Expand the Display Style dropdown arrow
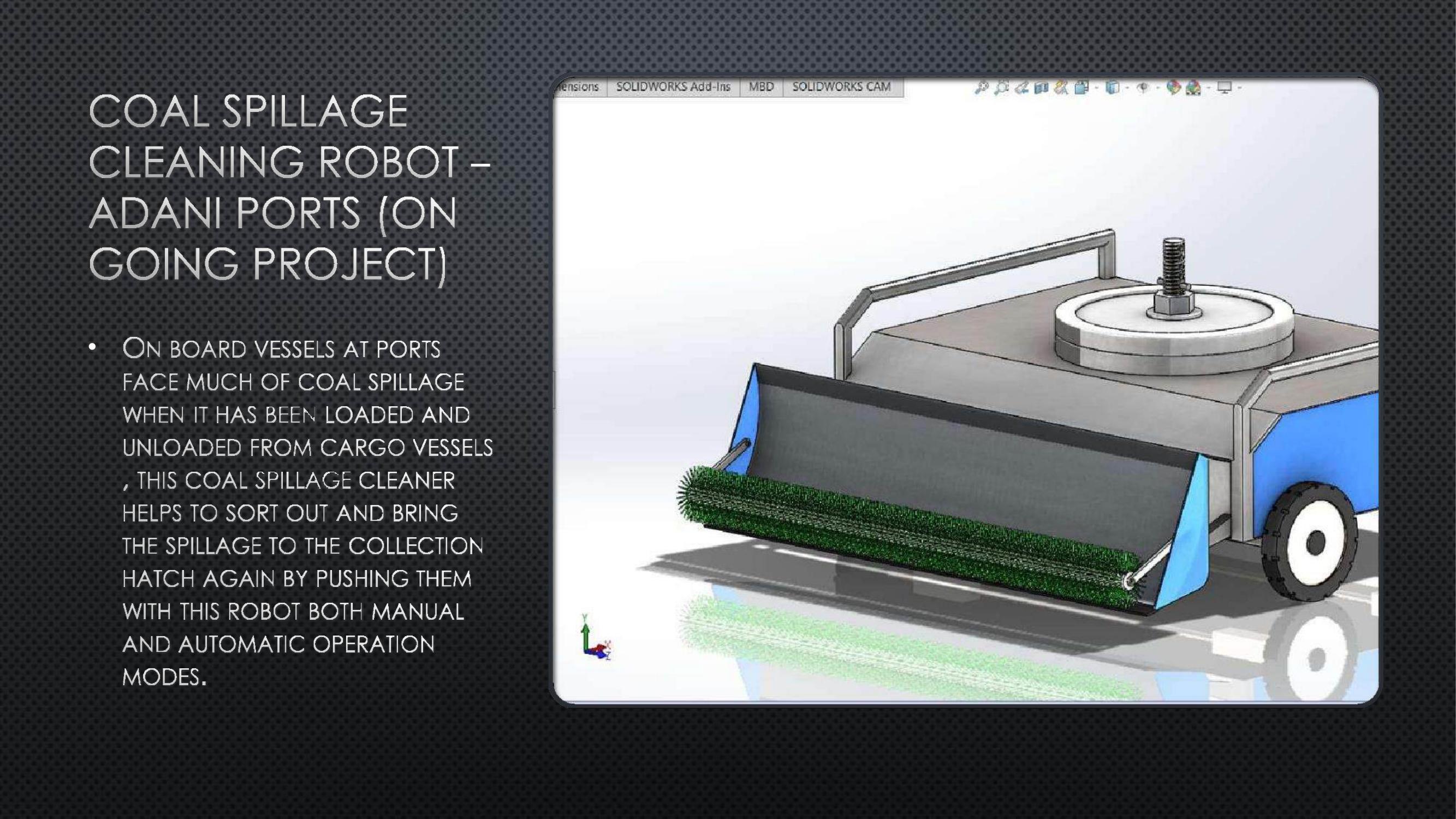 tap(1126, 87)
